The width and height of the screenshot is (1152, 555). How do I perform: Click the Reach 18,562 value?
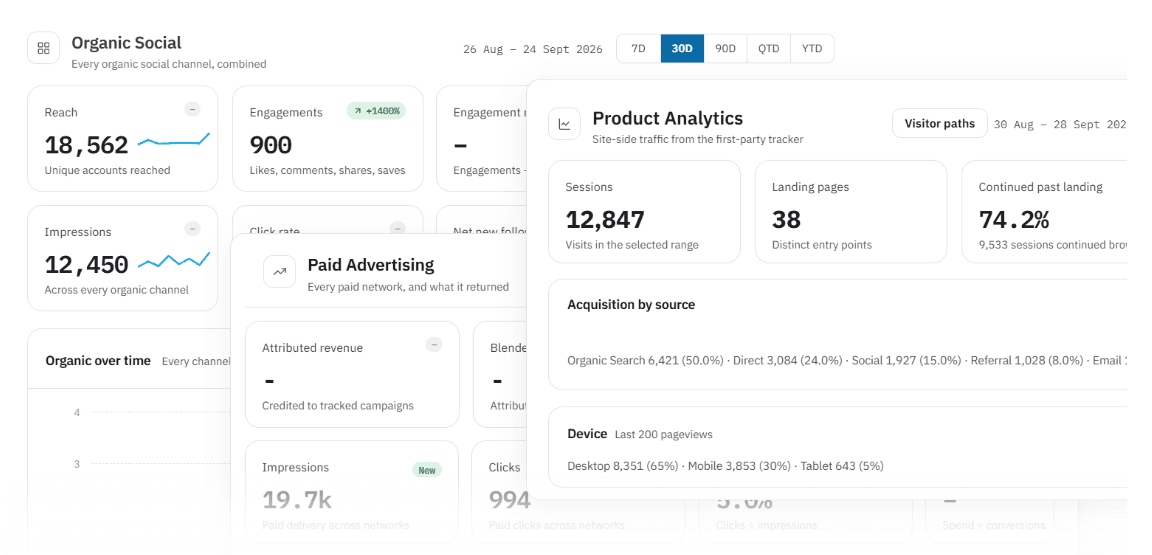pyautogui.click(x=87, y=145)
